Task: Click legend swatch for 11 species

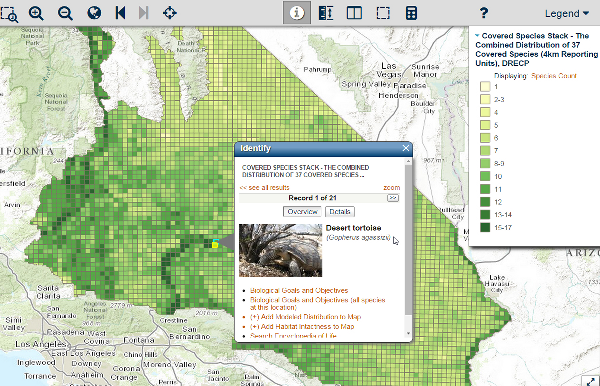Action: pyautogui.click(x=485, y=189)
